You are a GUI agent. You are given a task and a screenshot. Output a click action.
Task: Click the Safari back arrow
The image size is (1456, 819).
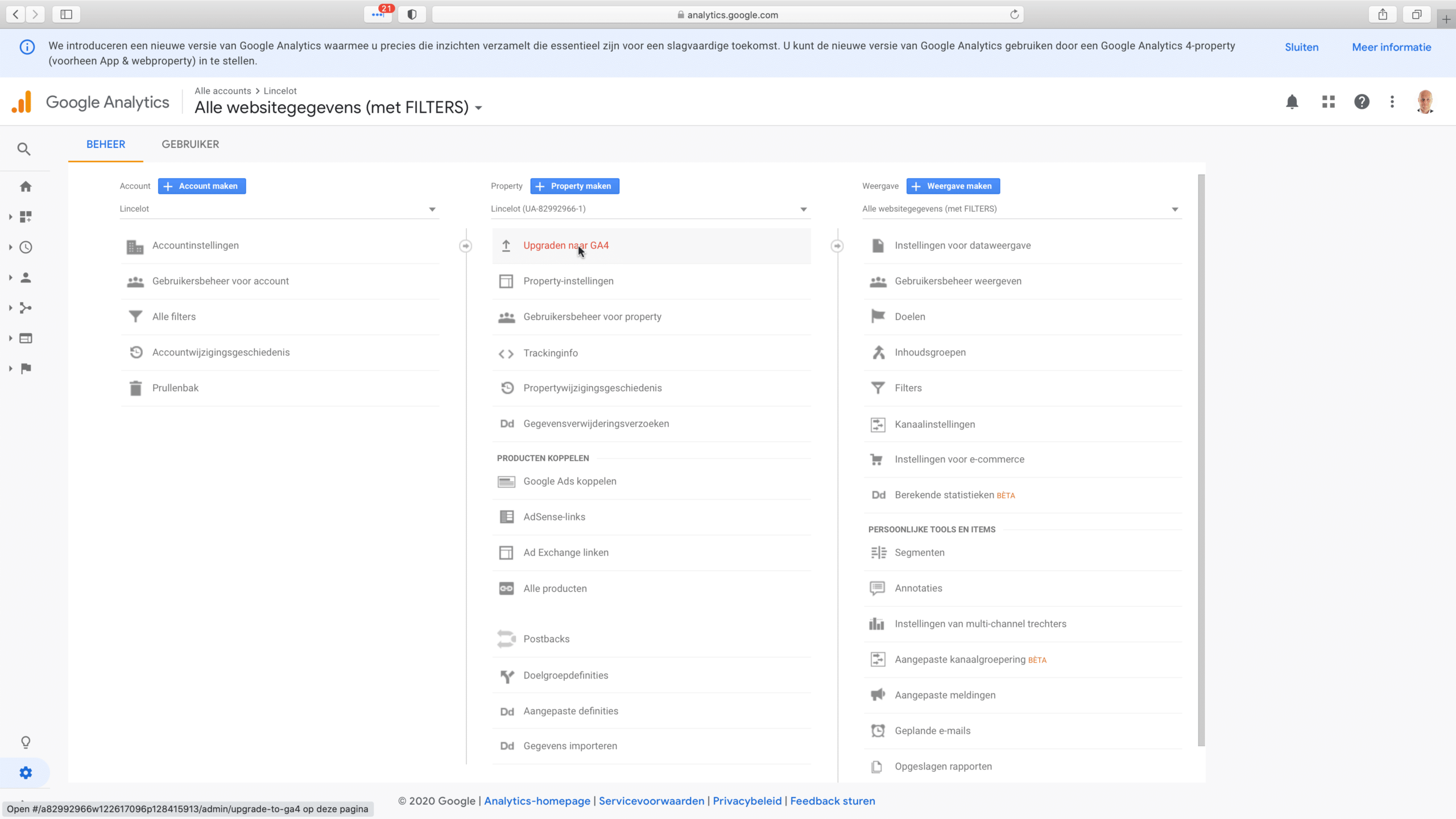[x=16, y=15]
